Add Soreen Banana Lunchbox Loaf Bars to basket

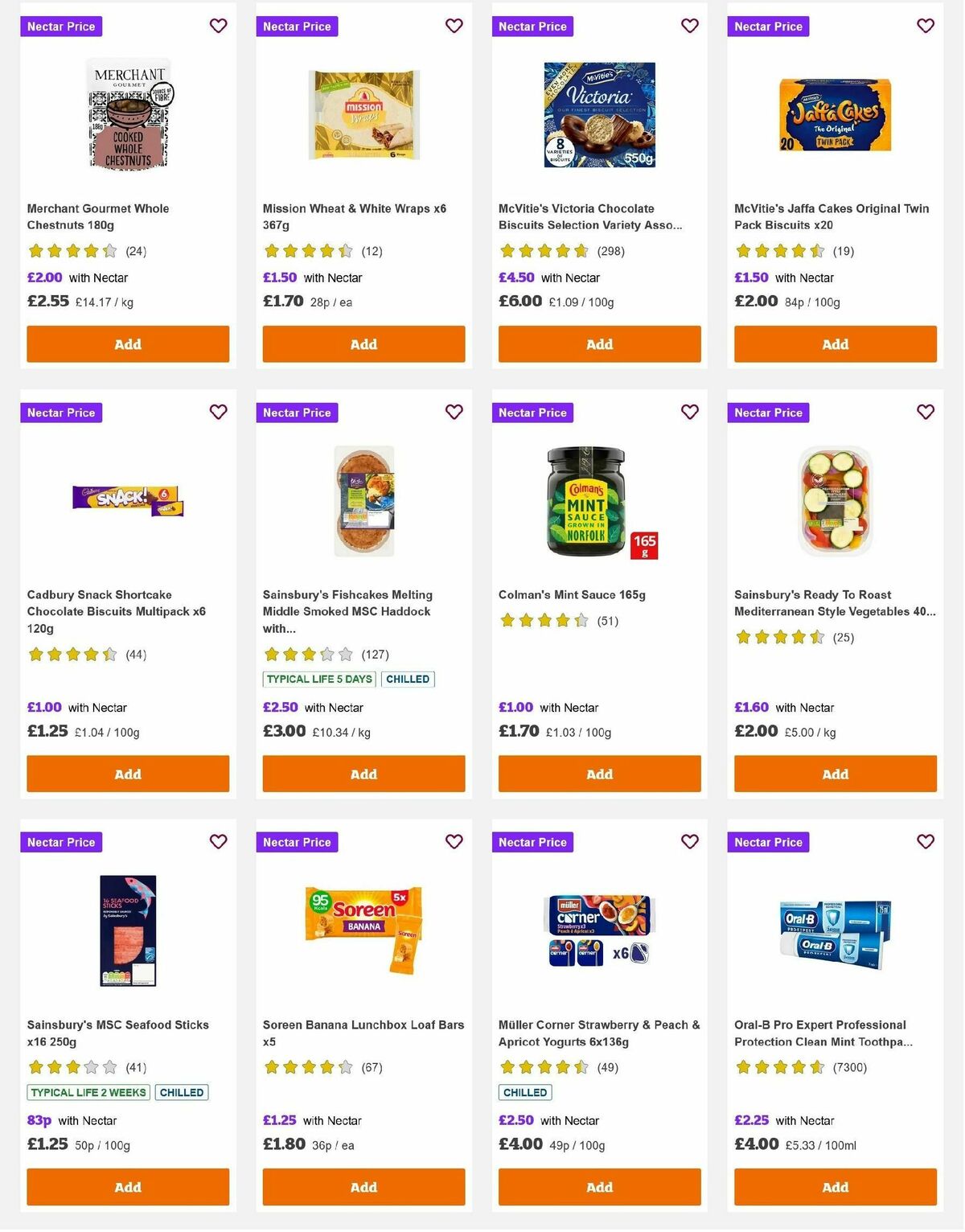coord(363,1187)
